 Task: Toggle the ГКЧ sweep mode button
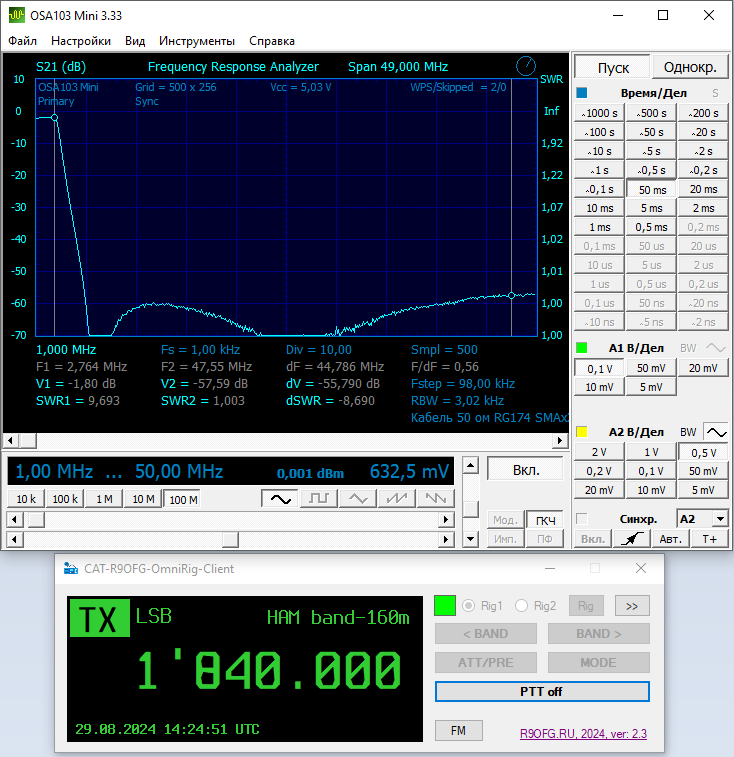pos(545,520)
